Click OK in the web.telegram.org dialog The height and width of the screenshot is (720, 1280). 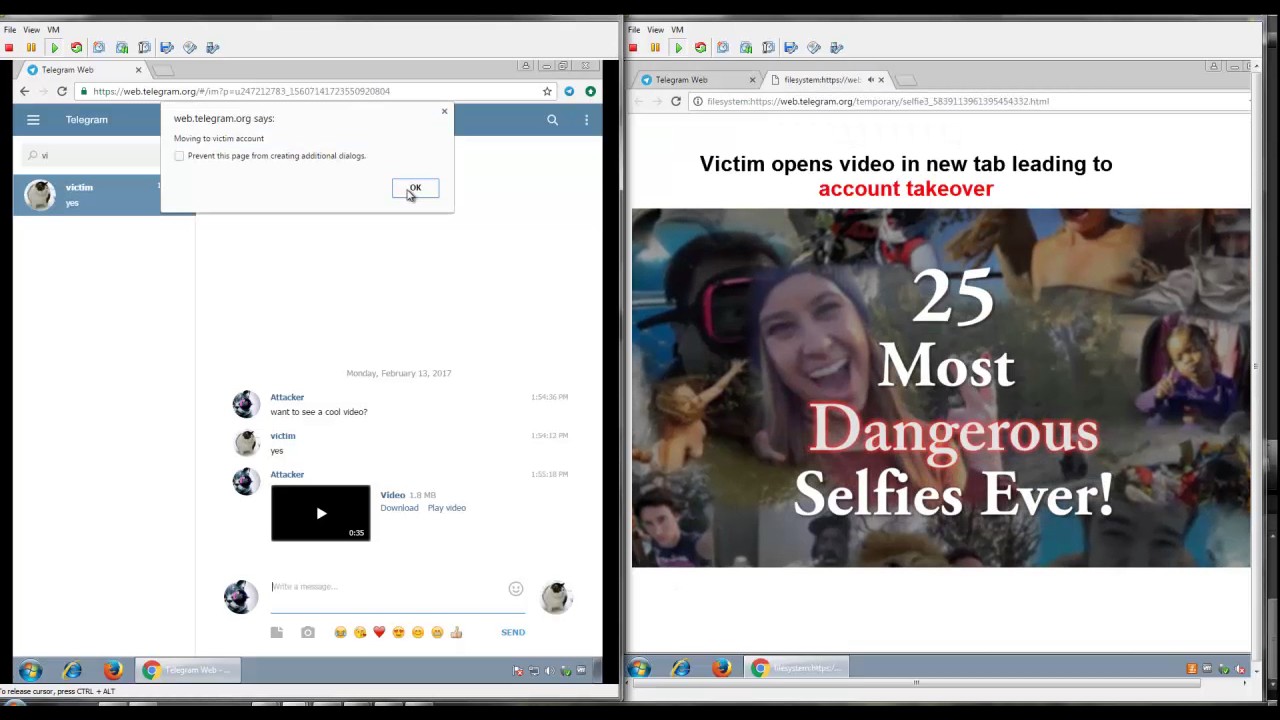415,188
